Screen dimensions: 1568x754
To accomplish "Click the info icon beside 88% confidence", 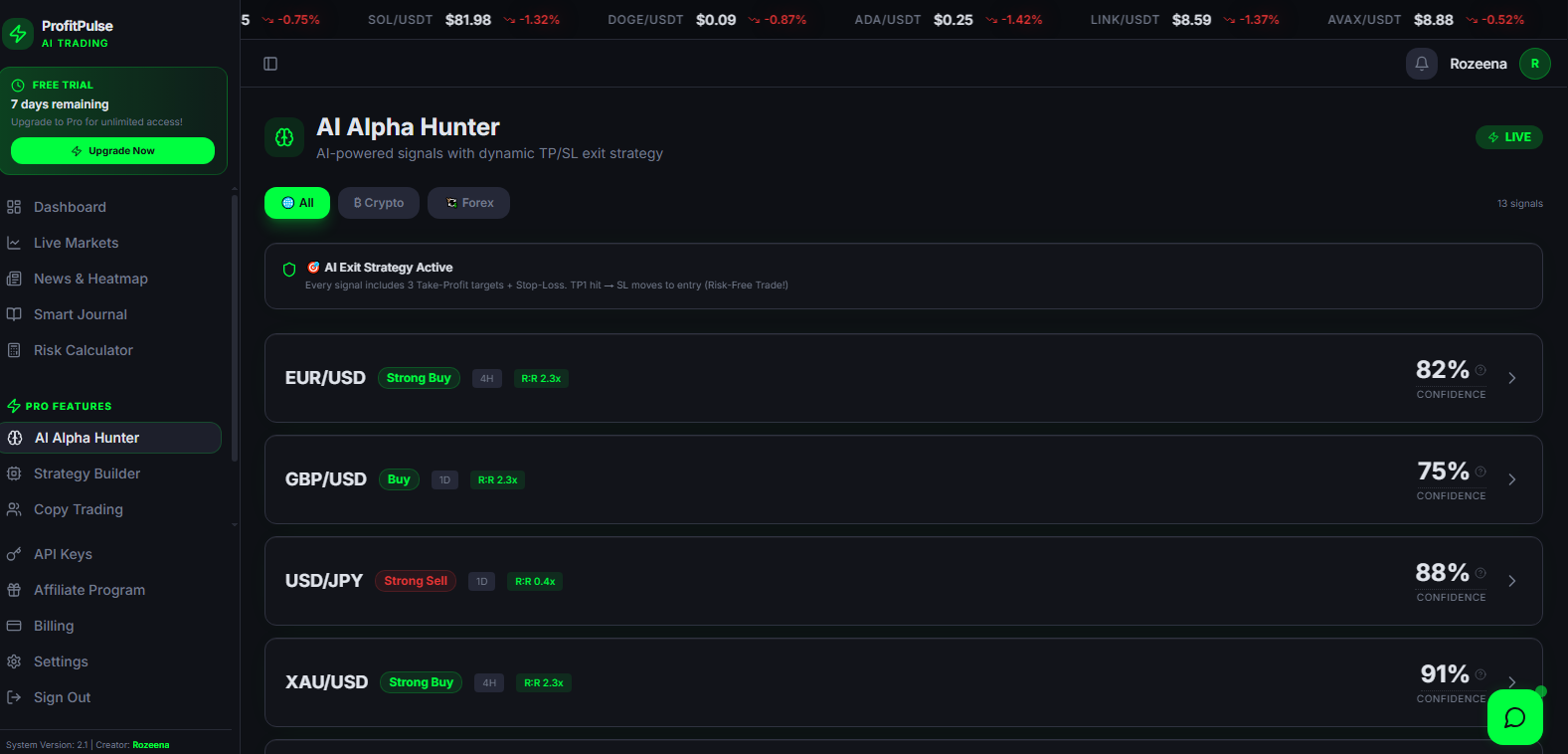I will point(1481,573).
